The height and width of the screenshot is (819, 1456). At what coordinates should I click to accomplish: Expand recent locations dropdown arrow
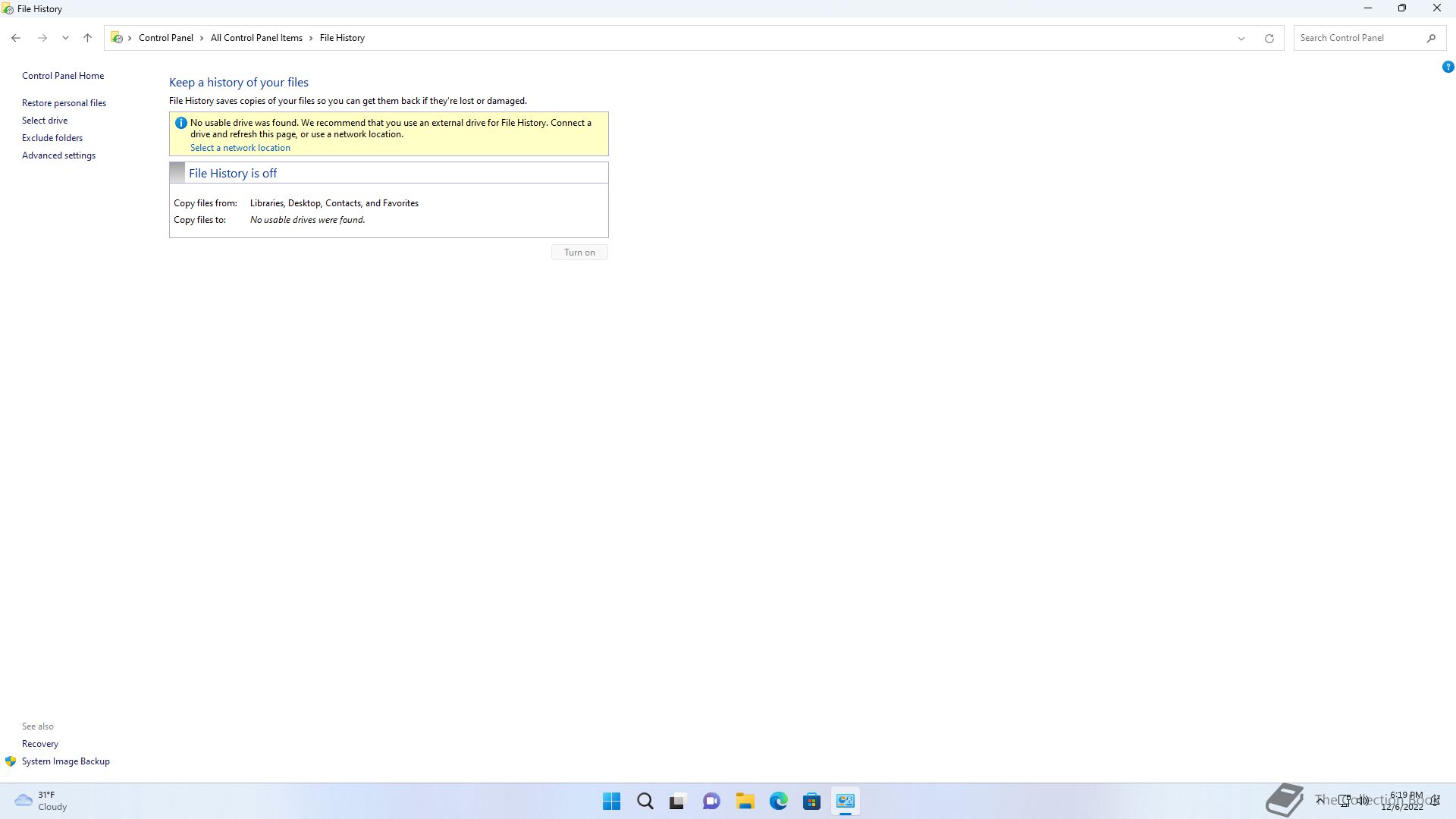(65, 38)
